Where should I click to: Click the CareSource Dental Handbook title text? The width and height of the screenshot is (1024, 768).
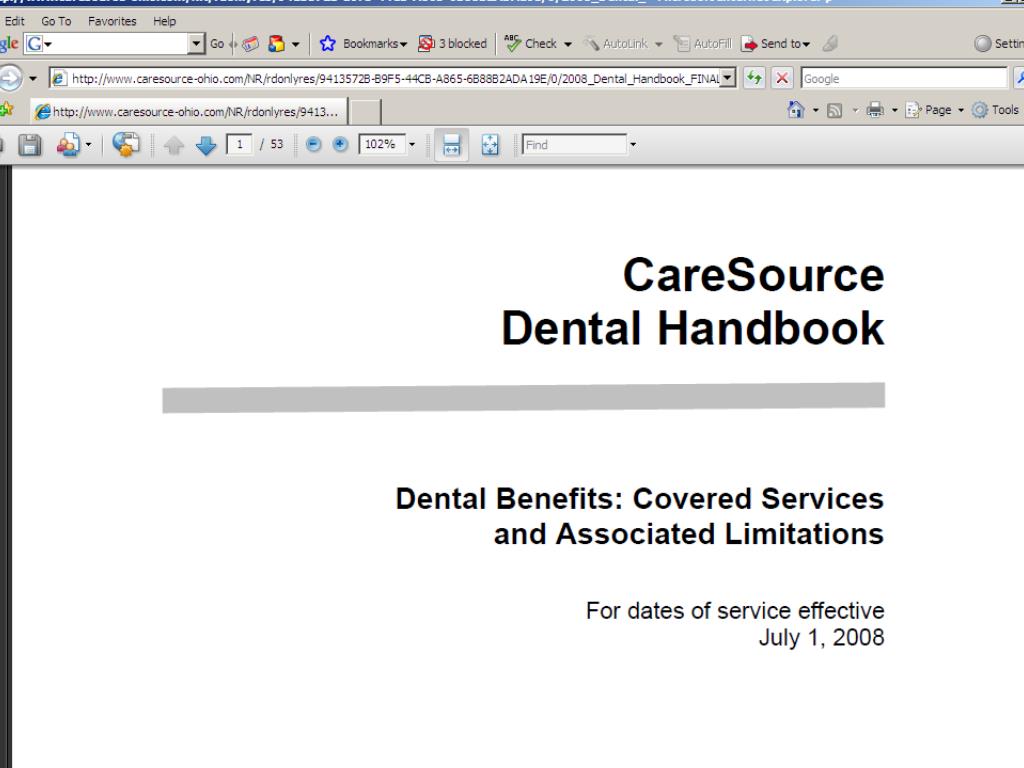[692, 301]
